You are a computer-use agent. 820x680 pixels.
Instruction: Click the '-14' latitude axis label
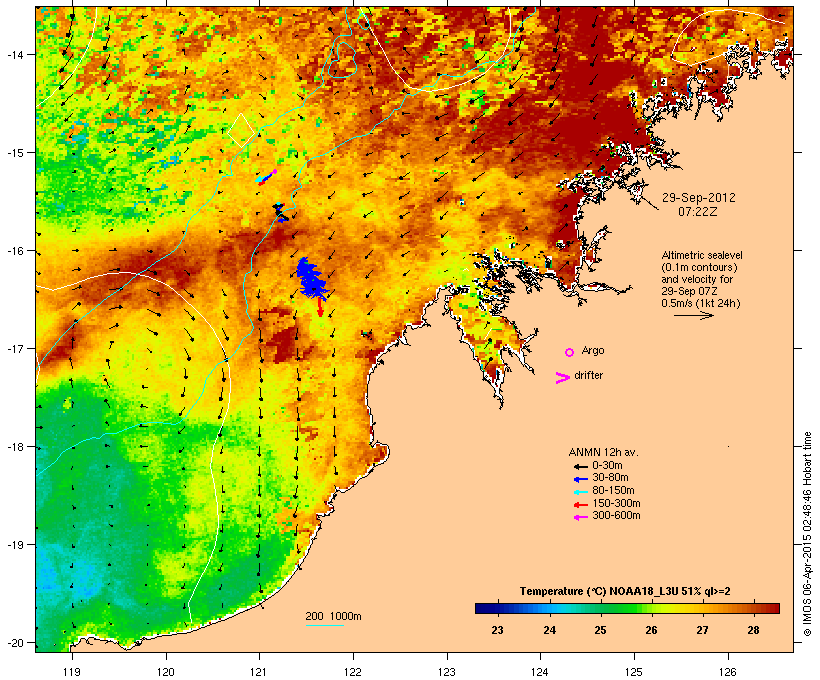click(14, 55)
